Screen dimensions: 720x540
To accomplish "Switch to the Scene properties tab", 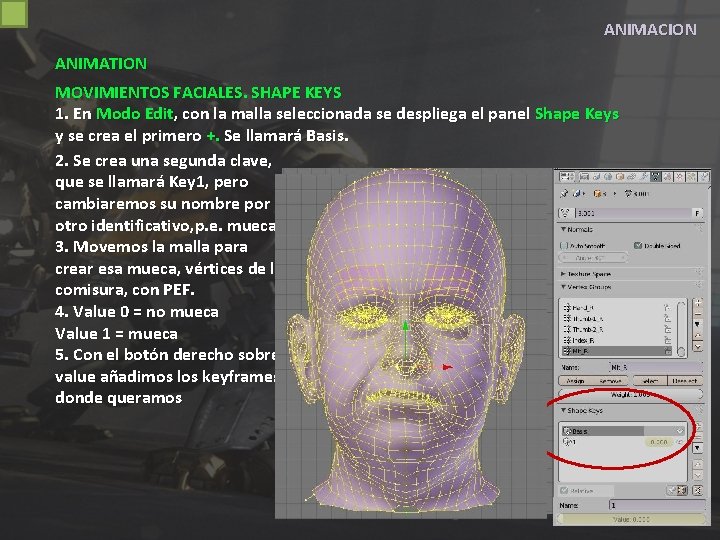I will (596, 177).
